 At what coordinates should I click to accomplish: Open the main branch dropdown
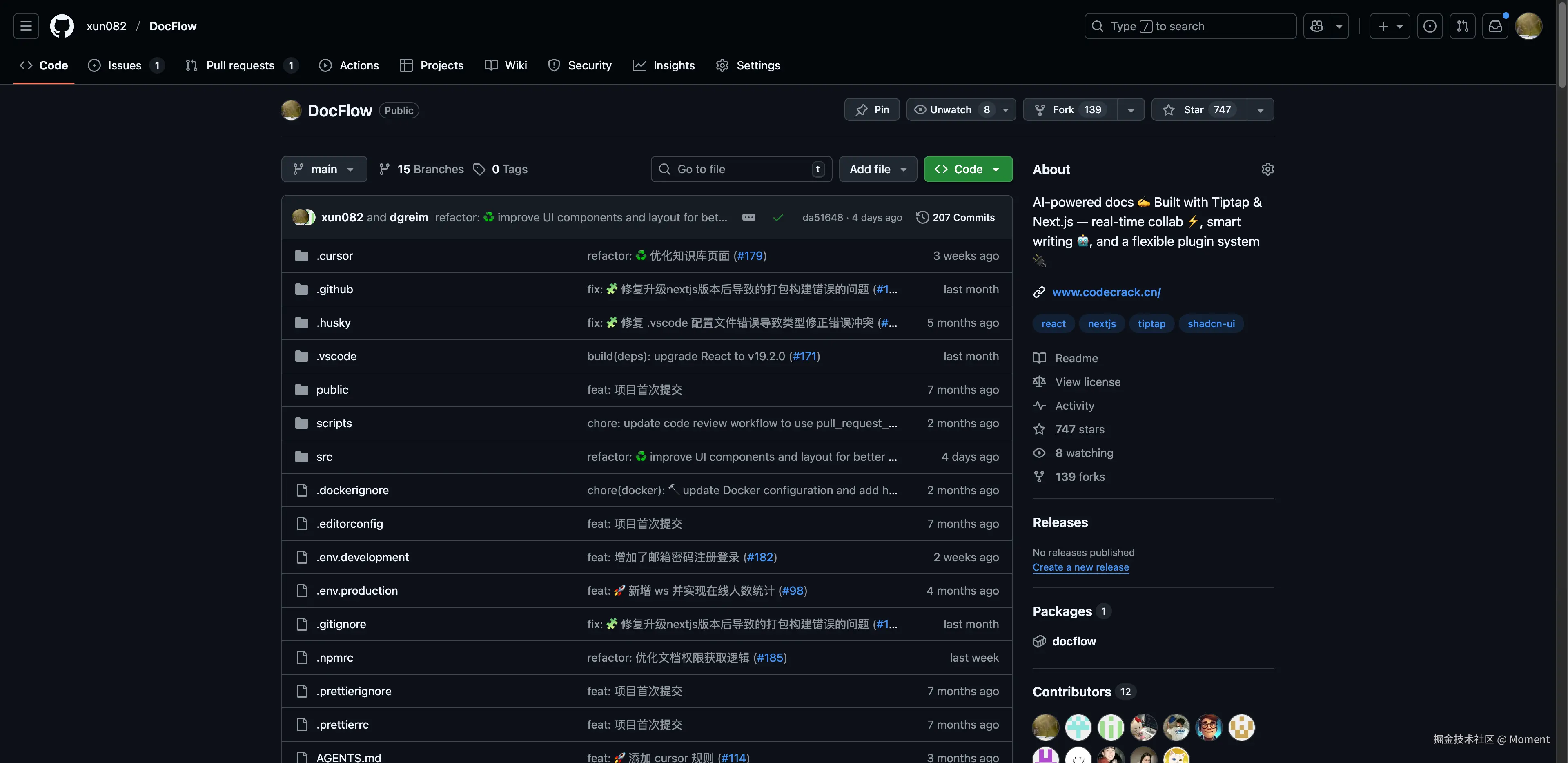pyautogui.click(x=324, y=169)
